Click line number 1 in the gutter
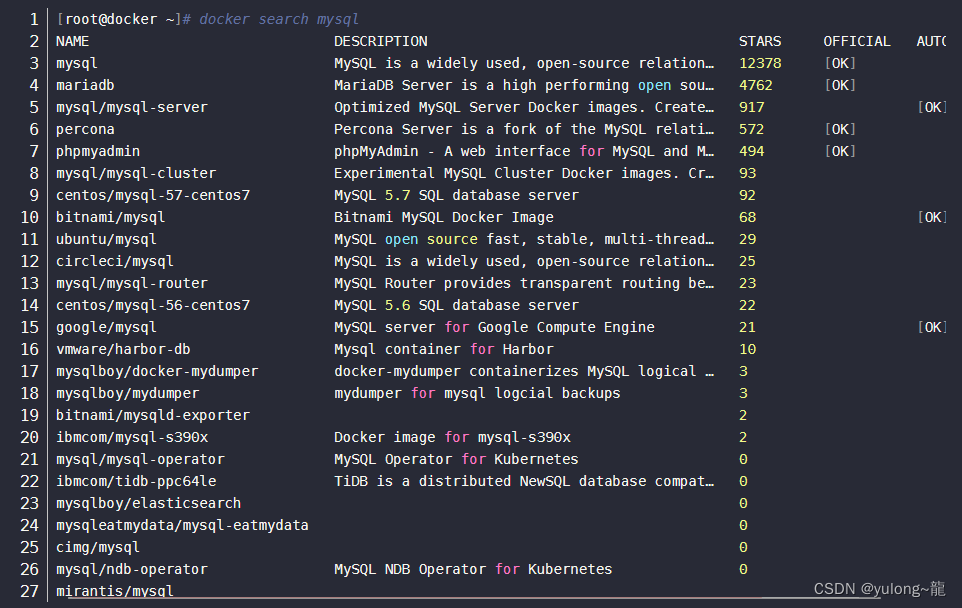This screenshot has width=962, height=608. pyautogui.click(x=34, y=20)
